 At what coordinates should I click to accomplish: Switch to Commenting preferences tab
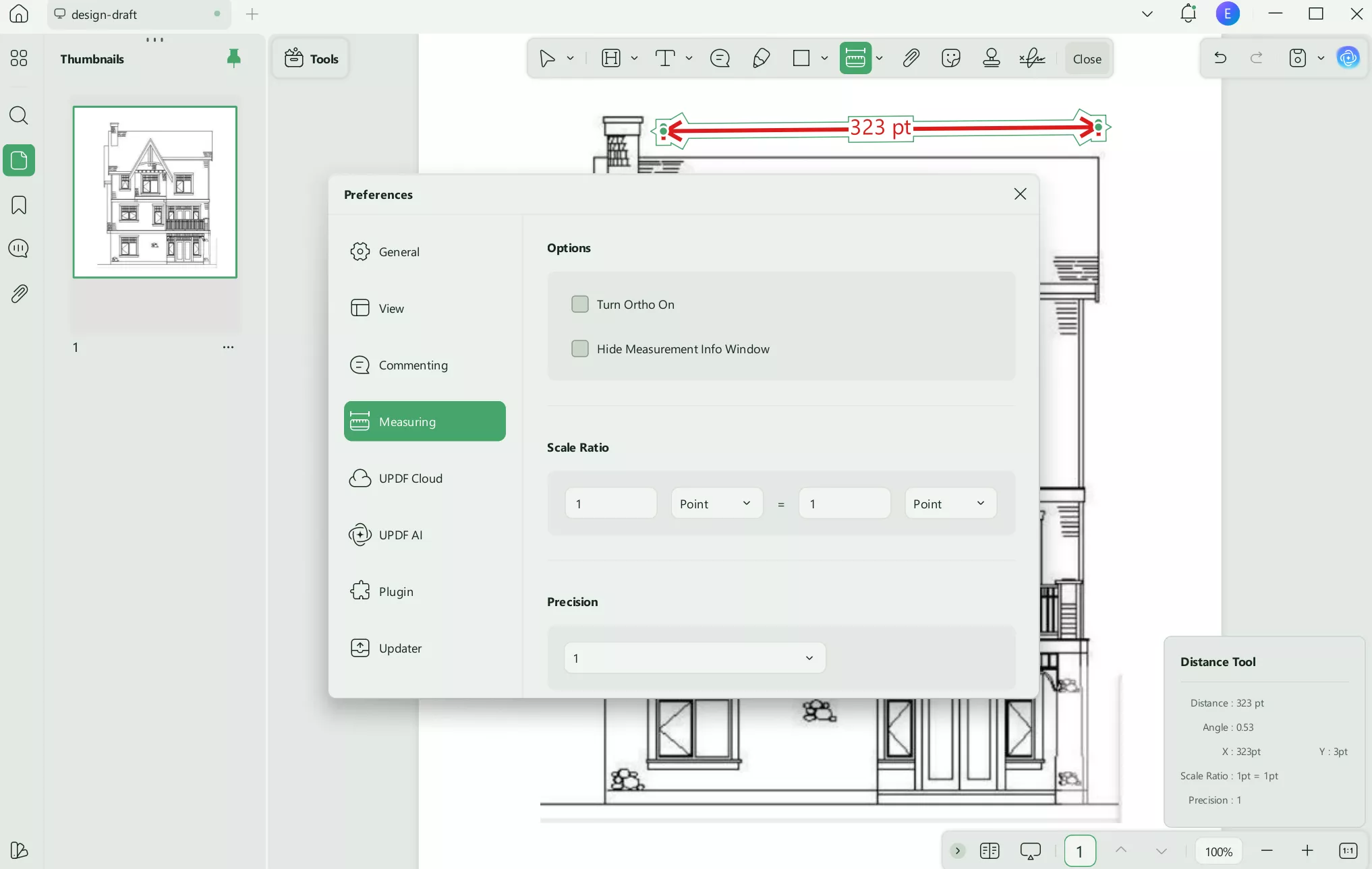coord(413,365)
